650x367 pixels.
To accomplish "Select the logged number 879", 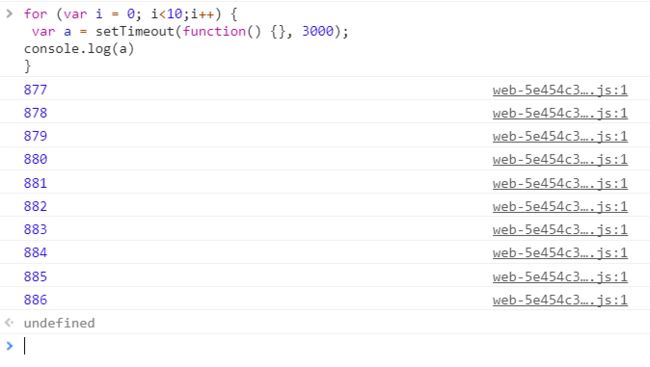I will pos(36,136).
